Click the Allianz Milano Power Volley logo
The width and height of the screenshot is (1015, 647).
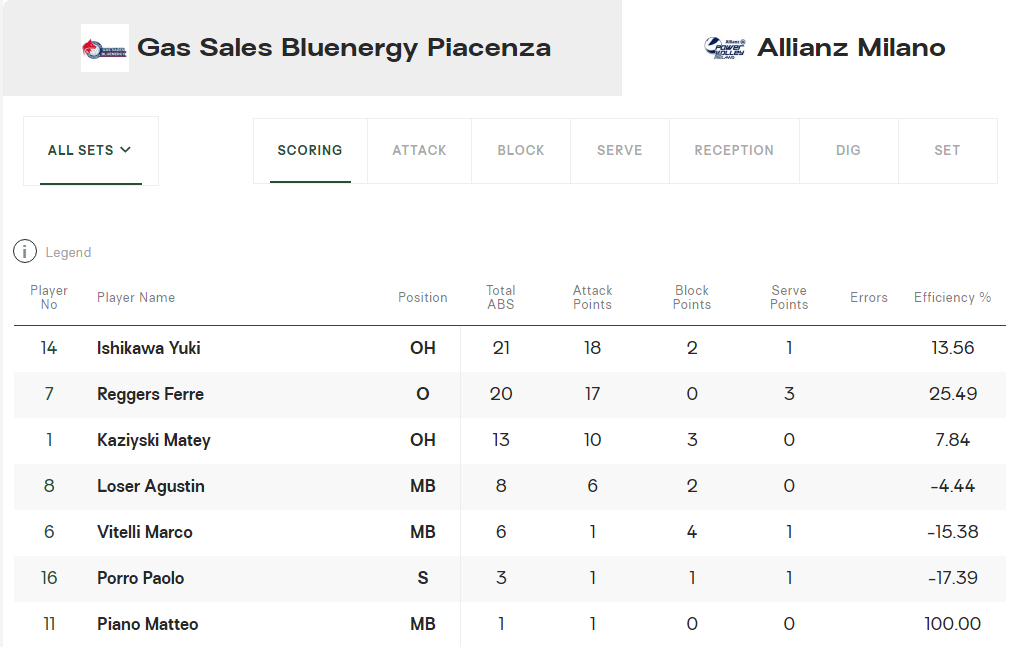pyautogui.click(x=725, y=48)
